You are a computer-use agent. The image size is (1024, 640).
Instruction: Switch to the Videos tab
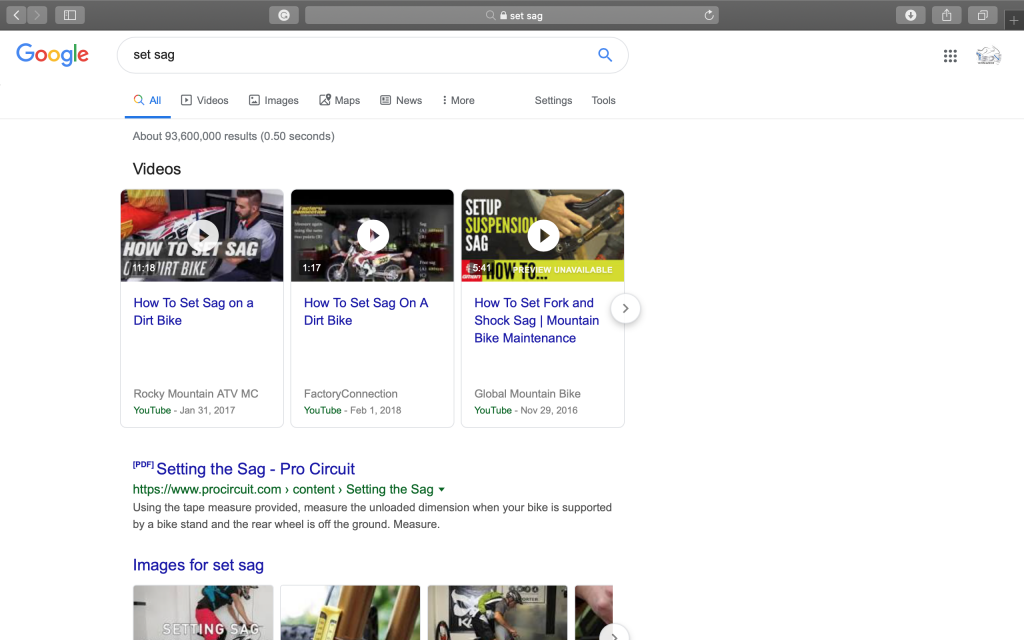point(204,101)
